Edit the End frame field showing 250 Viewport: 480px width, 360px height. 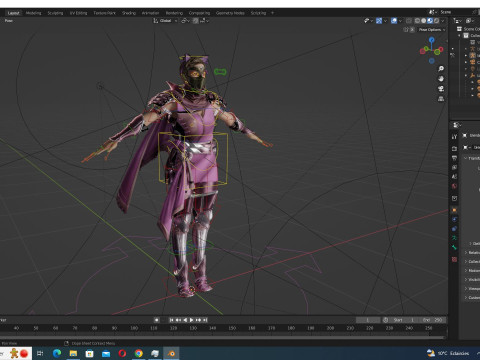[x=432, y=320]
